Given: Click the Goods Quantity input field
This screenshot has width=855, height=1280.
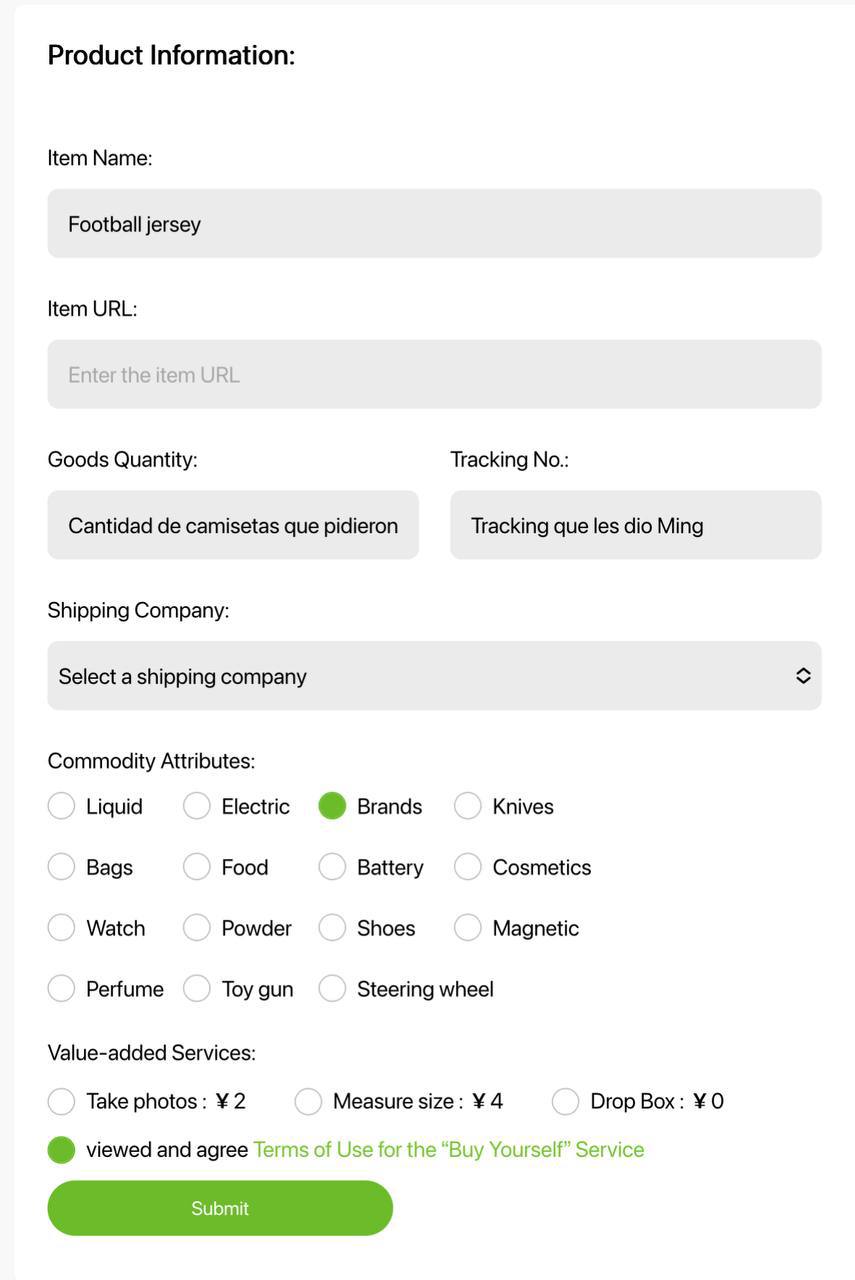Looking at the screenshot, I should [x=233, y=525].
